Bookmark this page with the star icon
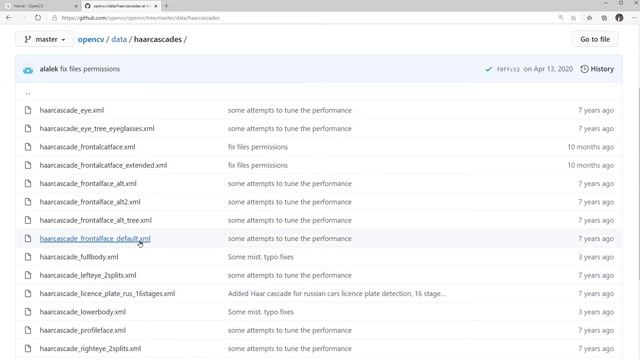 pos(573,18)
